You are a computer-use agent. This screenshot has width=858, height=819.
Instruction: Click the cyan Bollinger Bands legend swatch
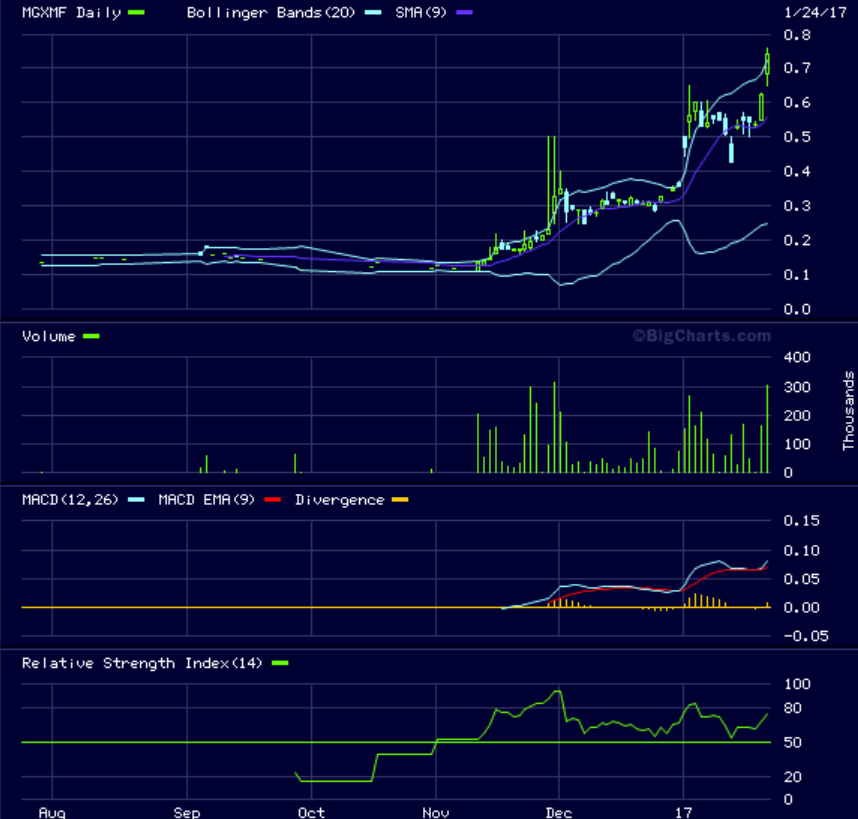[x=373, y=13]
